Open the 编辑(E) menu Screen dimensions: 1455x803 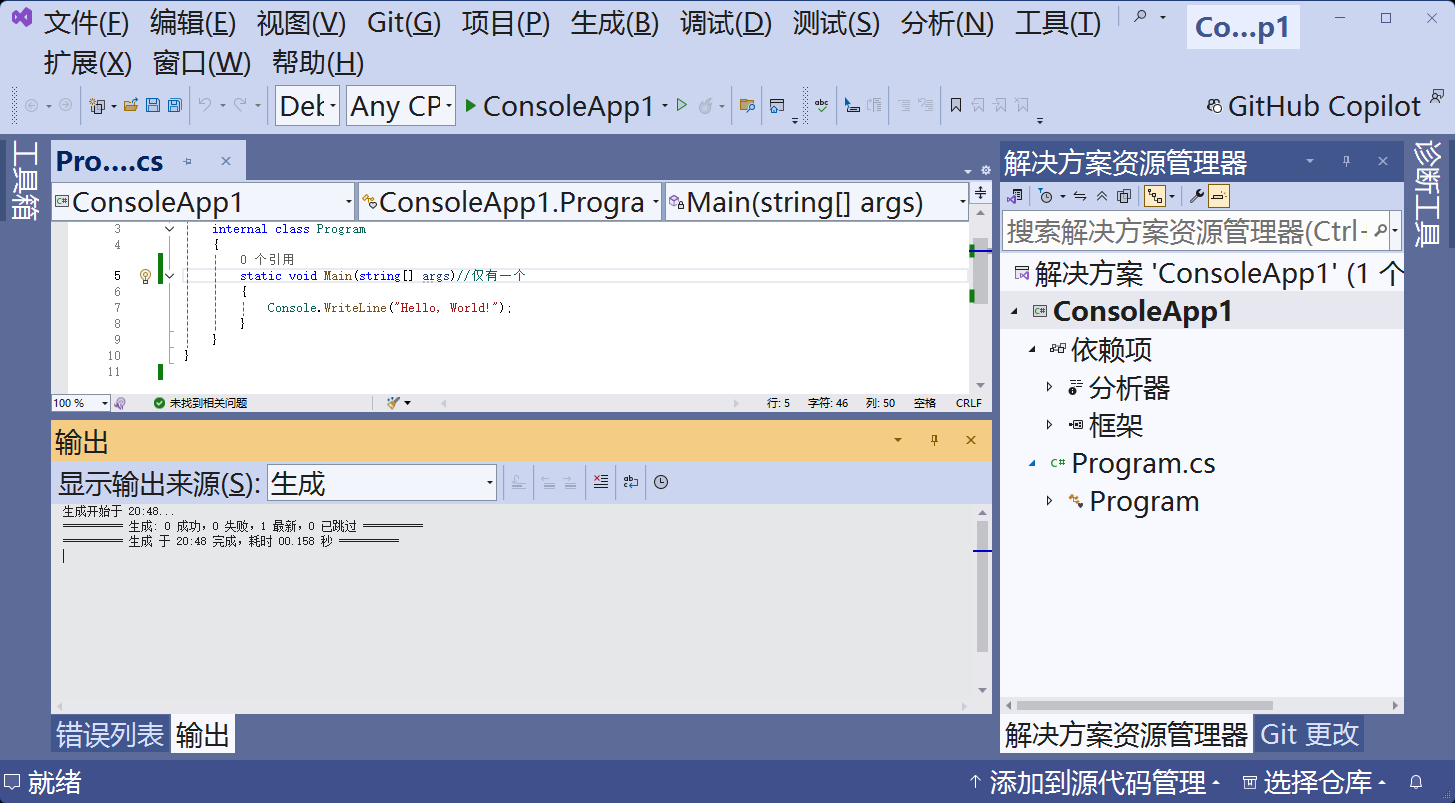193,23
